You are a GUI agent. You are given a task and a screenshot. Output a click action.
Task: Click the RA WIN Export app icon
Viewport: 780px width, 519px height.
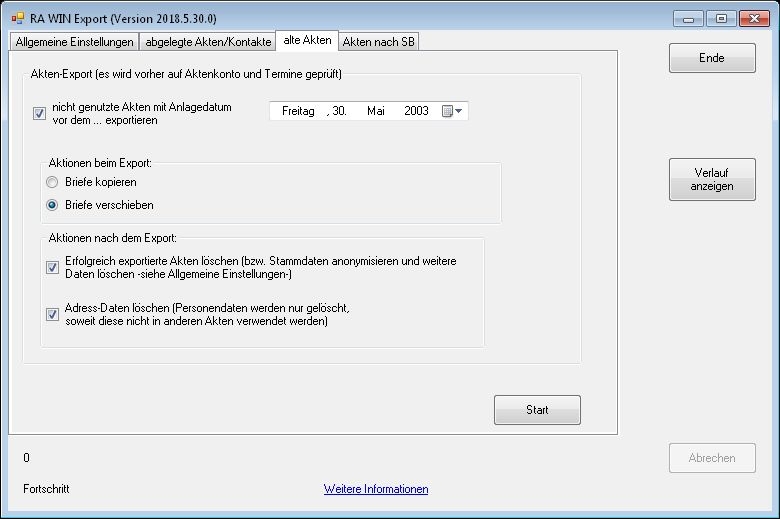click(x=17, y=18)
